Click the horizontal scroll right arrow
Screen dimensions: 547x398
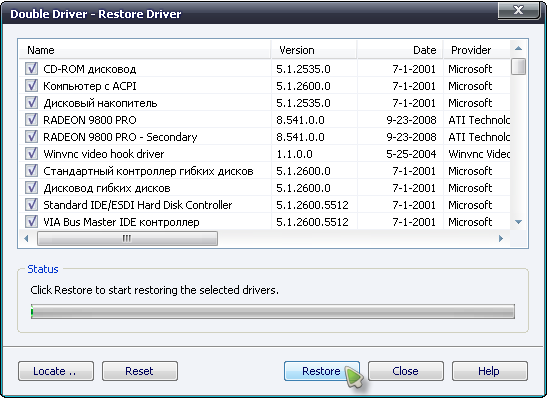[x=501, y=239]
